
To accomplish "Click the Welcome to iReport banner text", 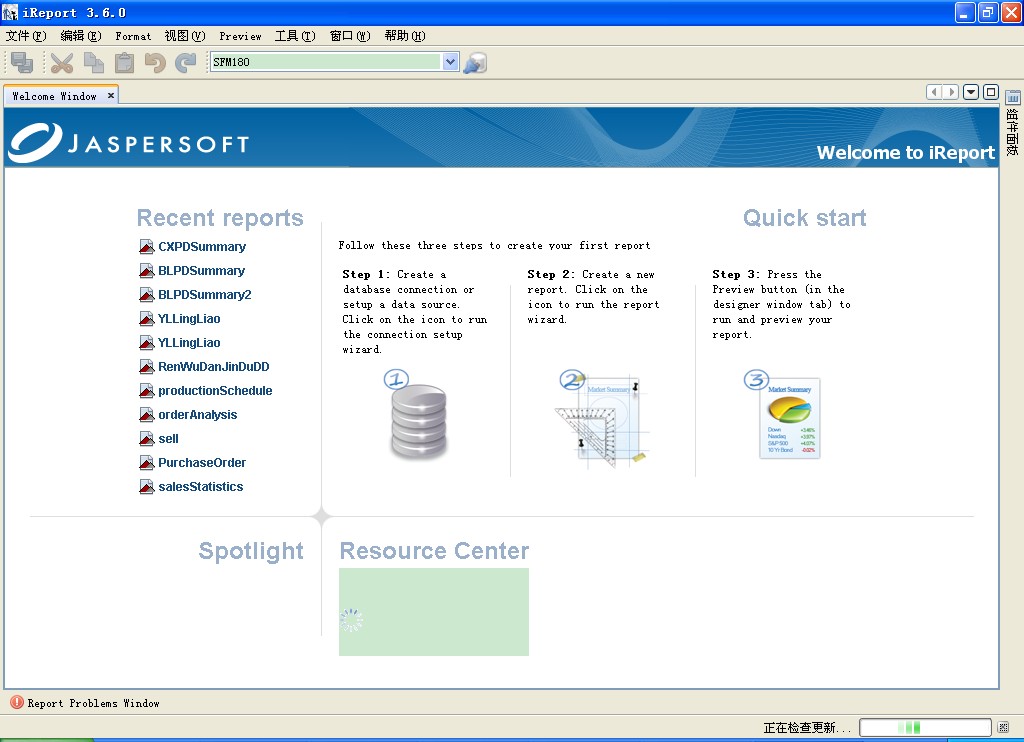I will point(906,152).
